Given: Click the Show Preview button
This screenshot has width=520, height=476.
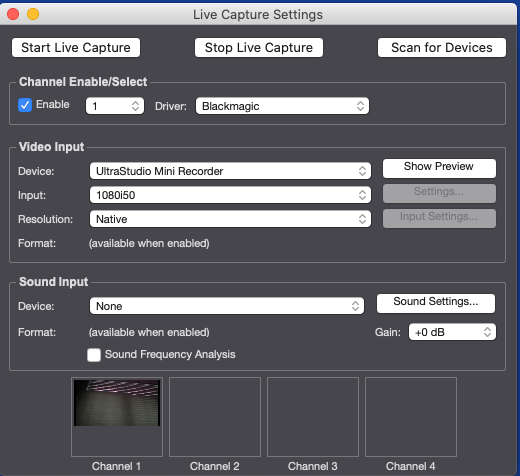Looking at the screenshot, I should coord(439,168).
